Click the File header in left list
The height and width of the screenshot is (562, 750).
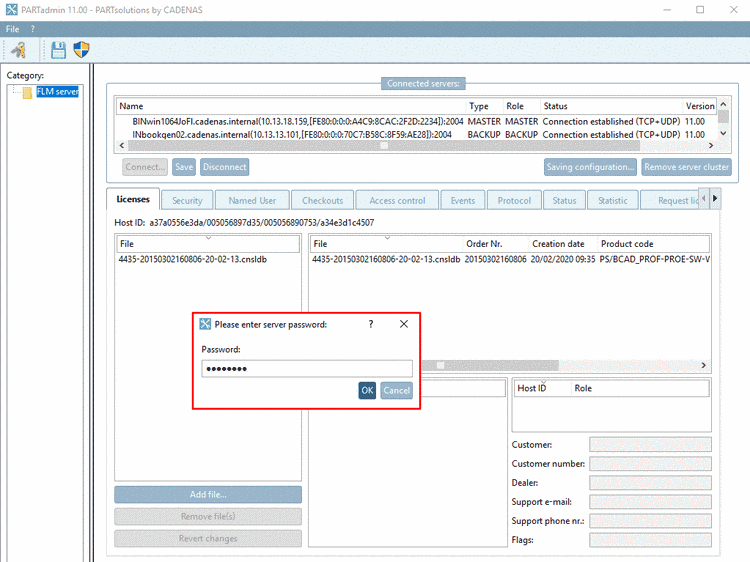pos(209,244)
